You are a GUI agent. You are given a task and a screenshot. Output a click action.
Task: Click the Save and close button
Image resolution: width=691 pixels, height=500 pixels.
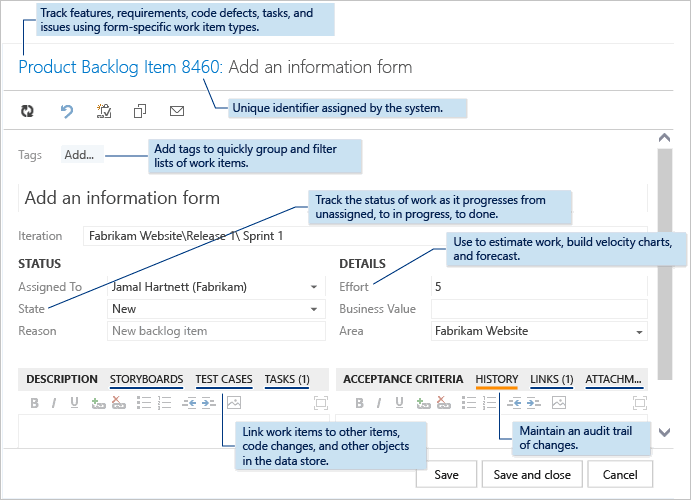coord(532,475)
